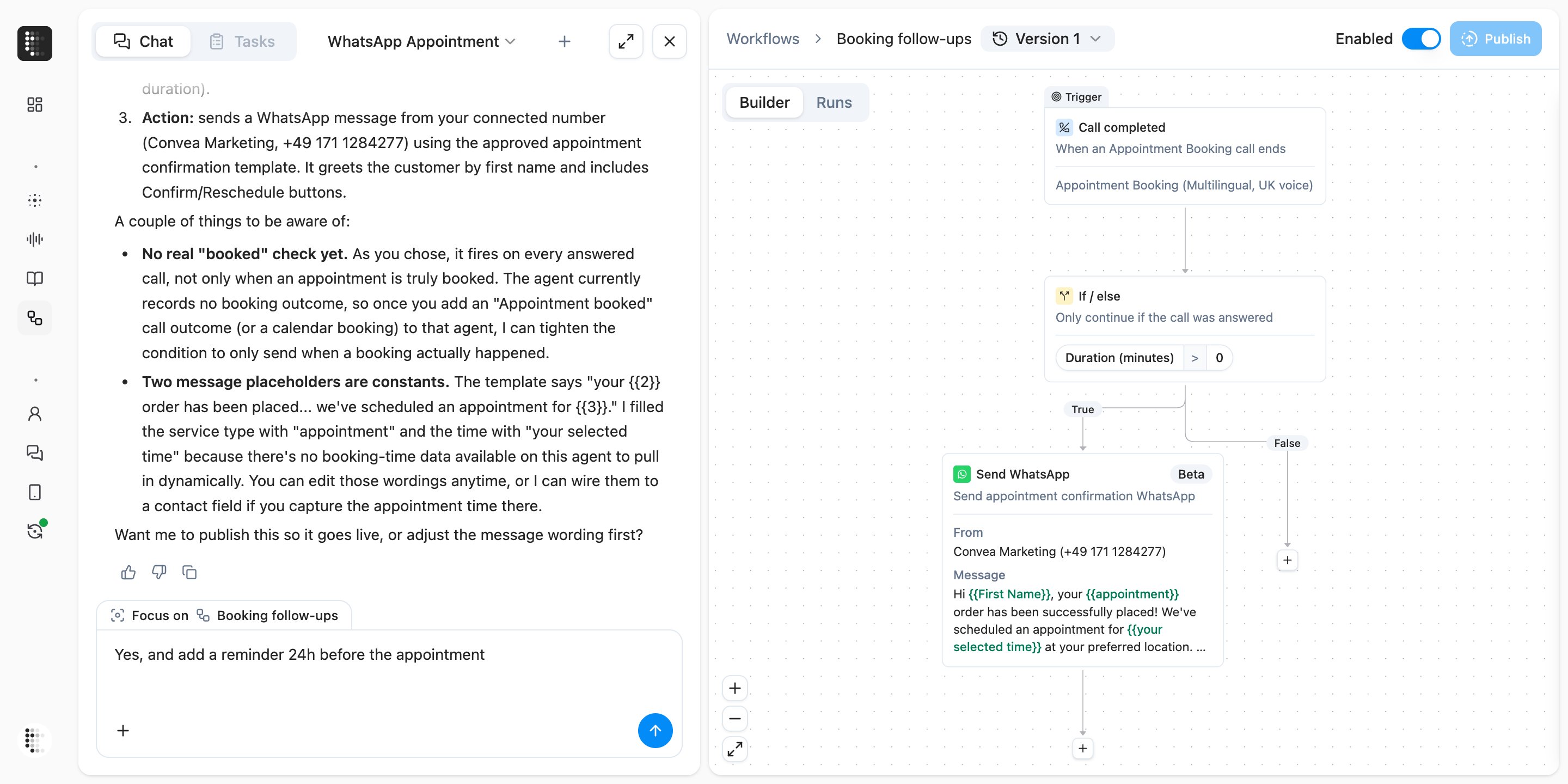
Task: Toggle the Enabled workflow switch
Action: (x=1420, y=39)
